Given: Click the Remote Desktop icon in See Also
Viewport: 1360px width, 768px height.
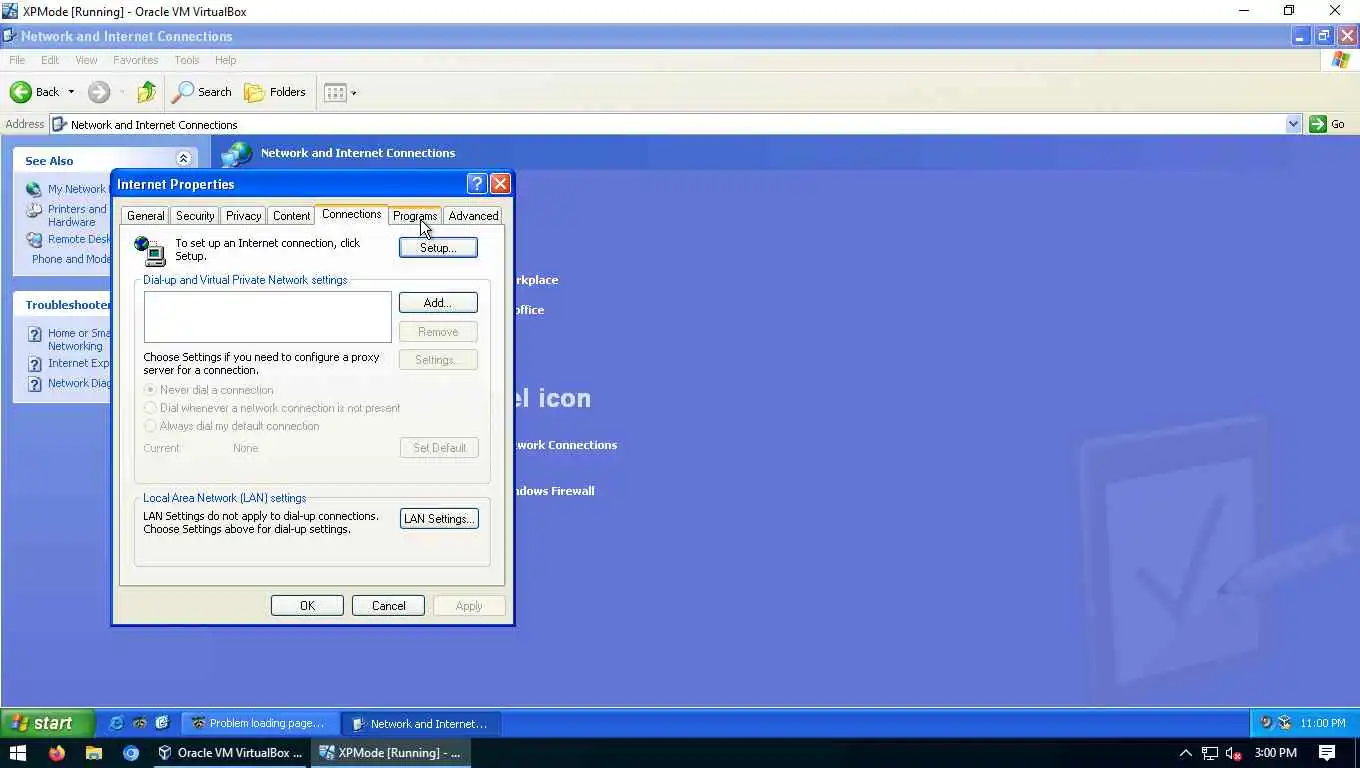Looking at the screenshot, I should click(34, 240).
